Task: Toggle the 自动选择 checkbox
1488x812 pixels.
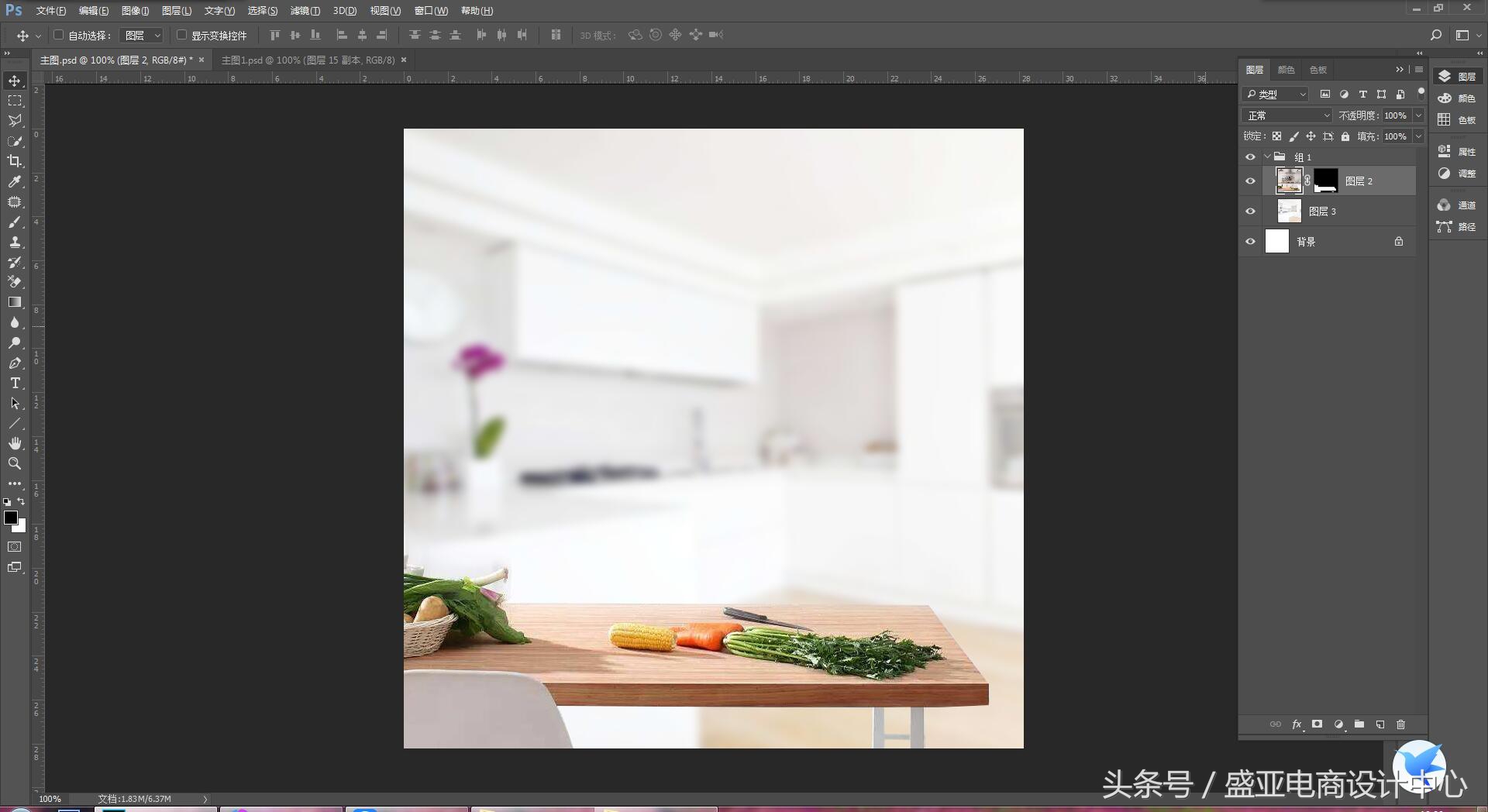Action: pyautogui.click(x=58, y=35)
